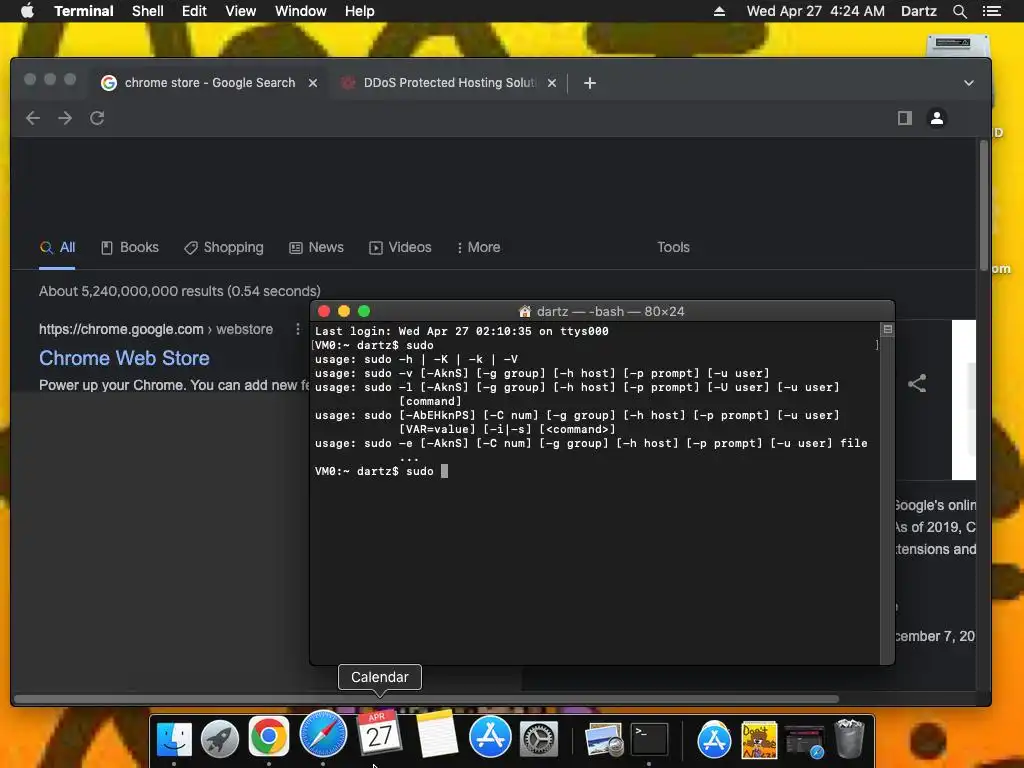Open the Help menu
This screenshot has height=768, width=1024.
[359, 11]
